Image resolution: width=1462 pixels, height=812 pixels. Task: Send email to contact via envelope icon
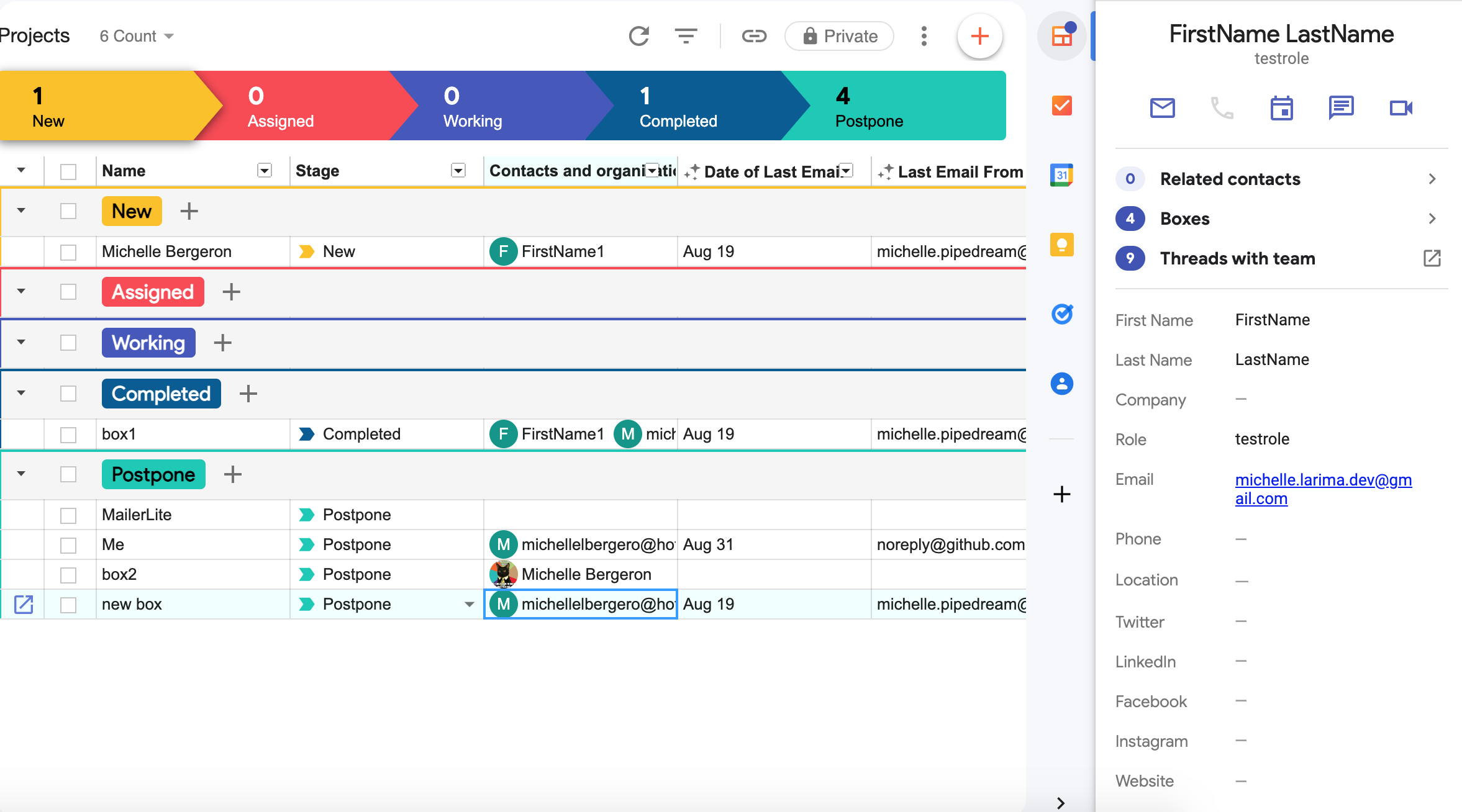click(1163, 108)
